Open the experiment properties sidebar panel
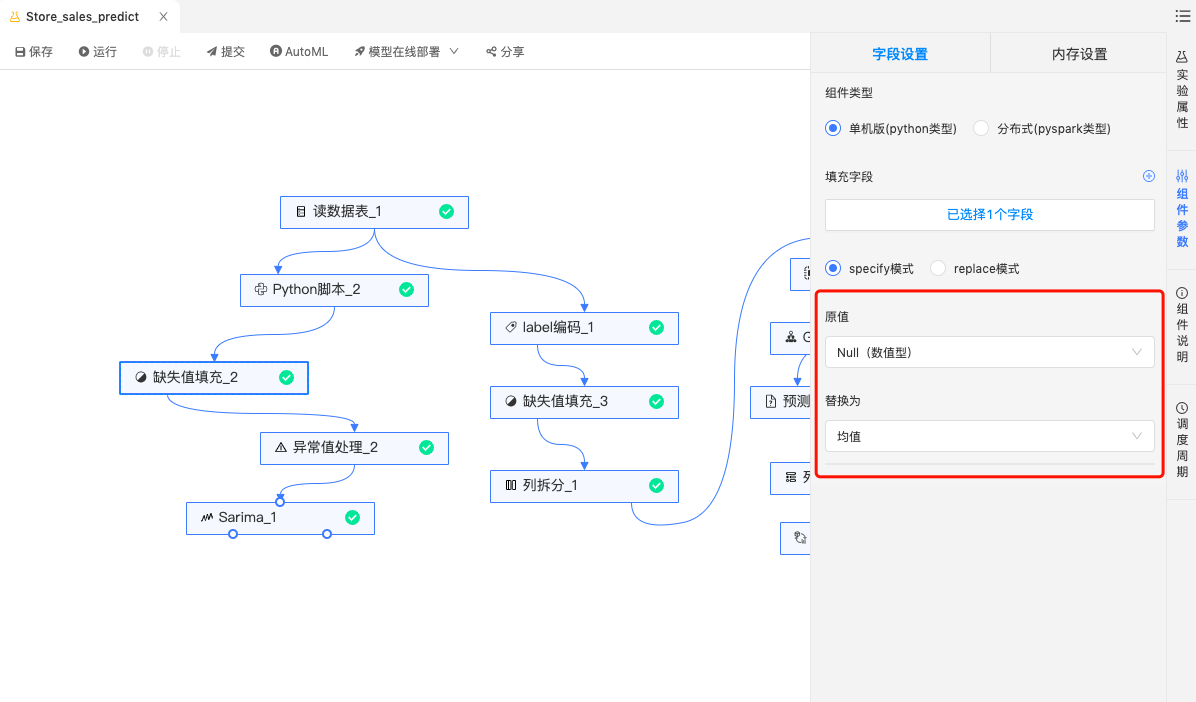This screenshot has height=702, width=1196. 1182,89
